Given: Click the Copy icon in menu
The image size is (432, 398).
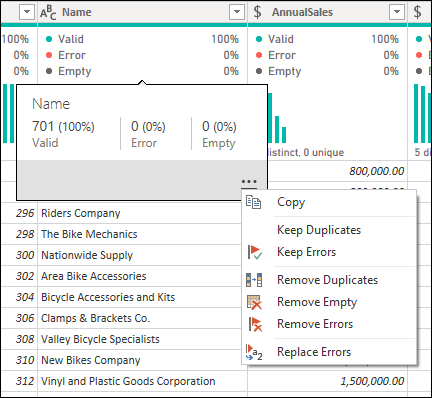Looking at the screenshot, I should (253, 202).
